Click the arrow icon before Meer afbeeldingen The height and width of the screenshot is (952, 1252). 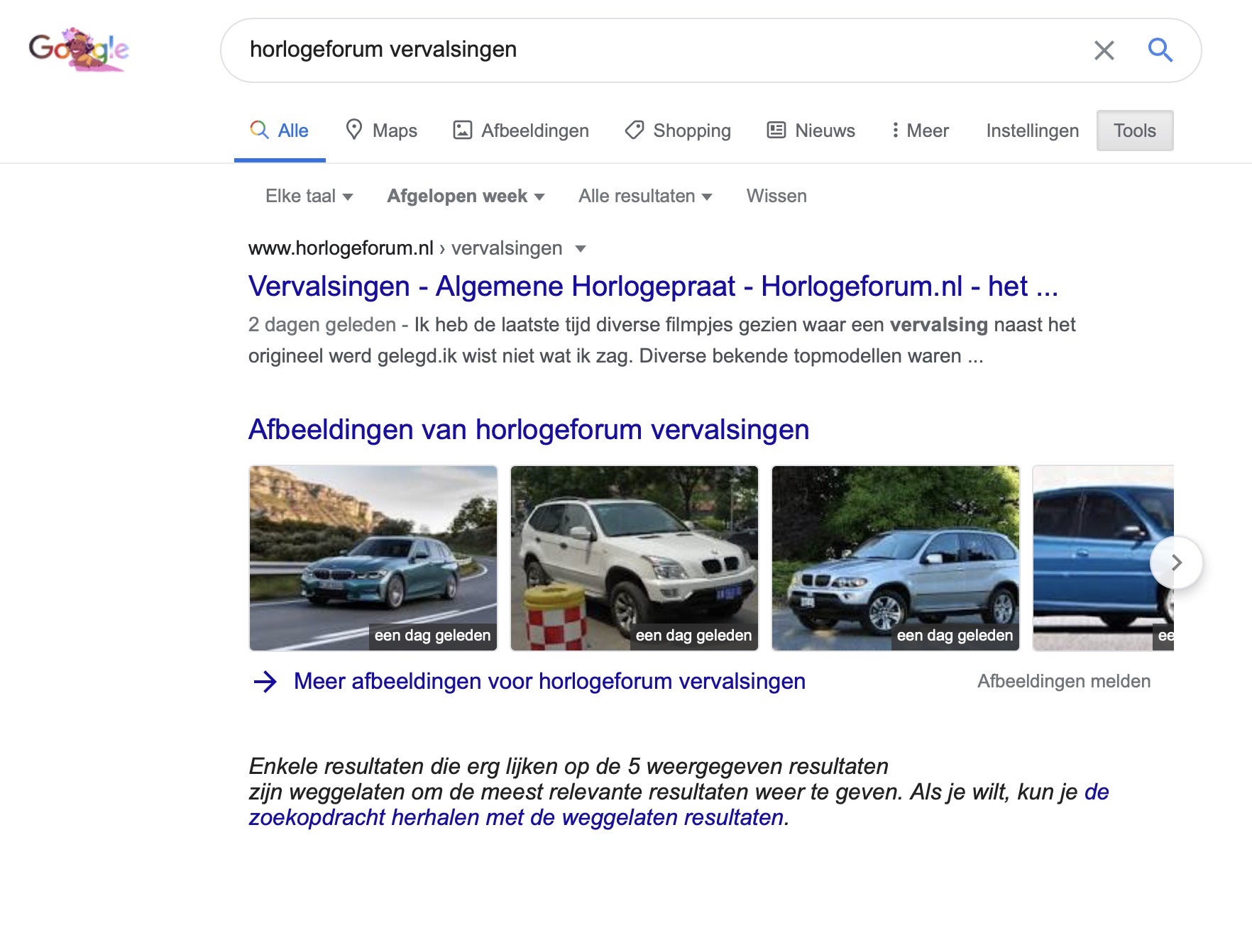coord(265,682)
